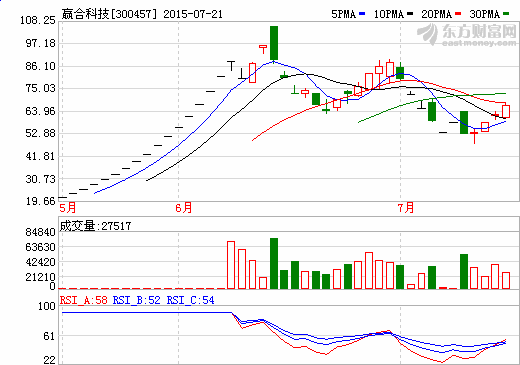Click the RSI_A:58 indicator label
The image size is (520, 365).
[84, 300]
